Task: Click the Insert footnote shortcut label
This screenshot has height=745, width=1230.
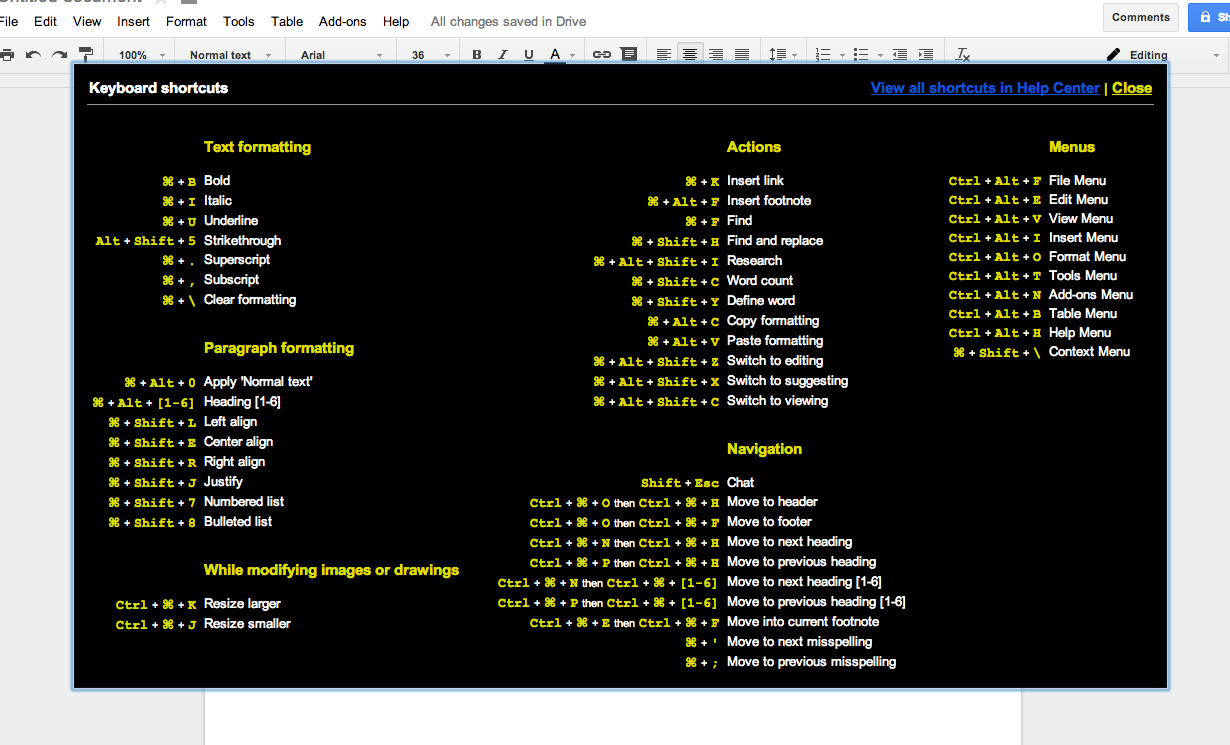Action: point(769,201)
